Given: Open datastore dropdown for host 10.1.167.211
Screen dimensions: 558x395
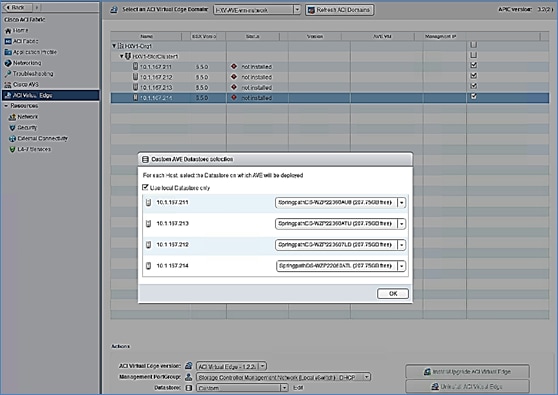Looking at the screenshot, I should coord(341,202).
